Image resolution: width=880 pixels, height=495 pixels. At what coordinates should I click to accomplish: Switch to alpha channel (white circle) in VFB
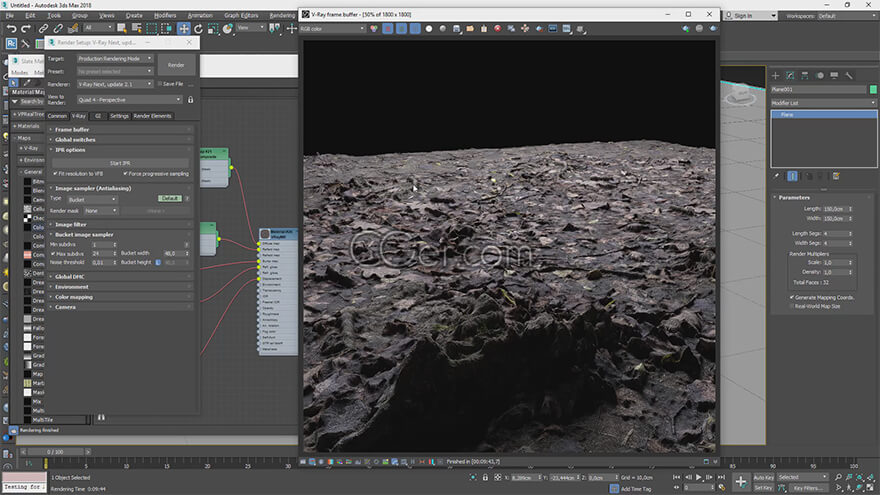pos(429,28)
